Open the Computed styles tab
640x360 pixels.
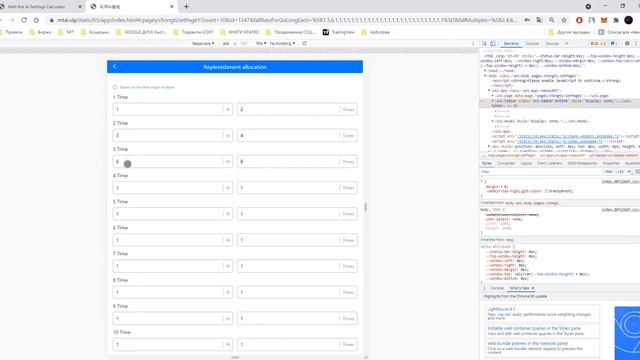[x=506, y=163]
